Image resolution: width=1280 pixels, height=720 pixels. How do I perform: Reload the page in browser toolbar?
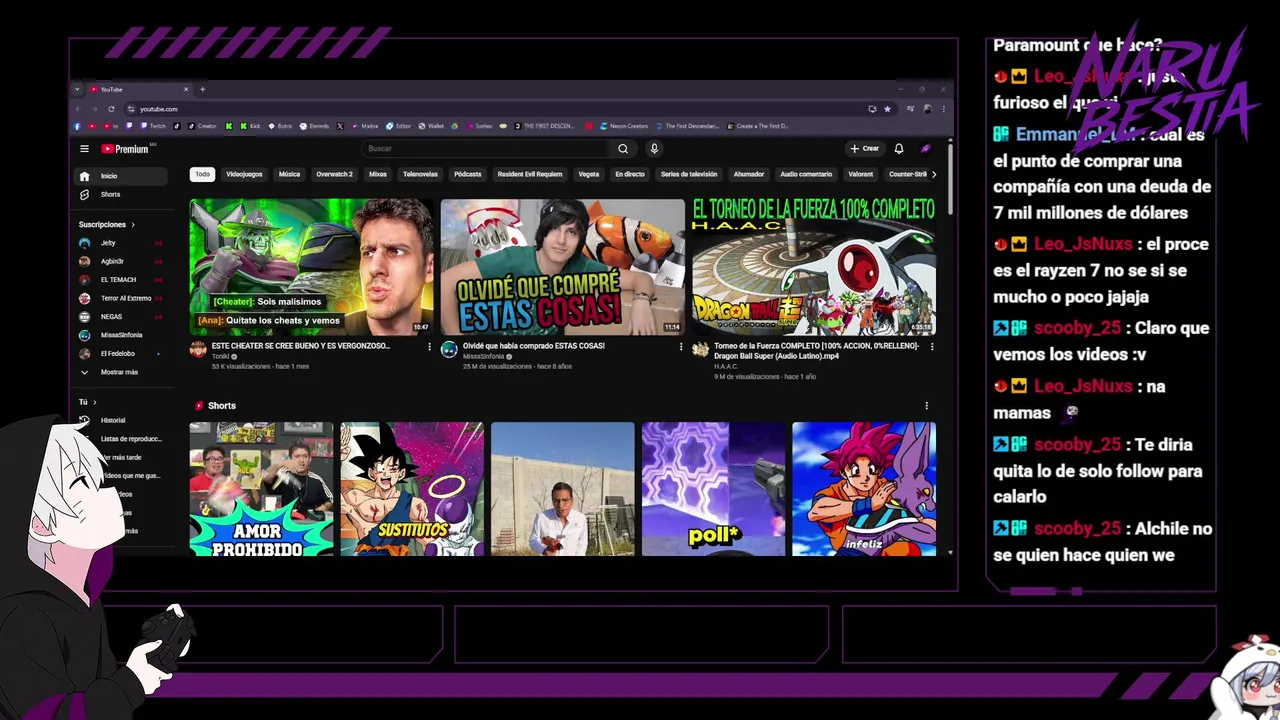111,109
